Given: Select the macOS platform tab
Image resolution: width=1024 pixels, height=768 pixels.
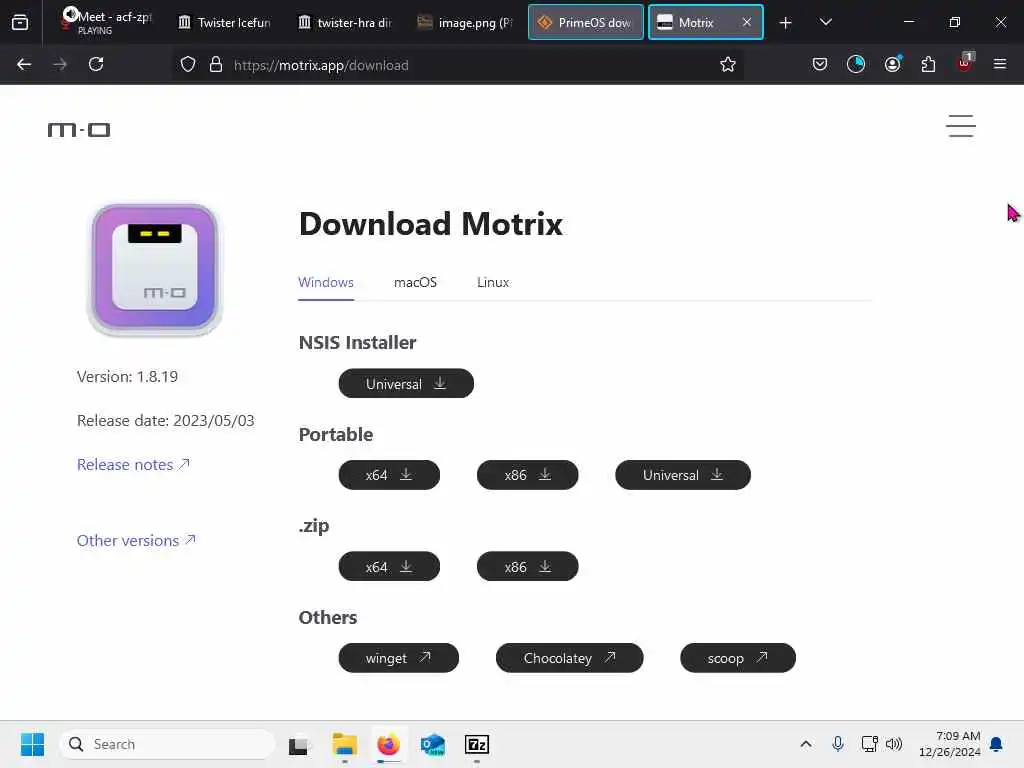Looking at the screenshot, I should click(x=415, y=283).
